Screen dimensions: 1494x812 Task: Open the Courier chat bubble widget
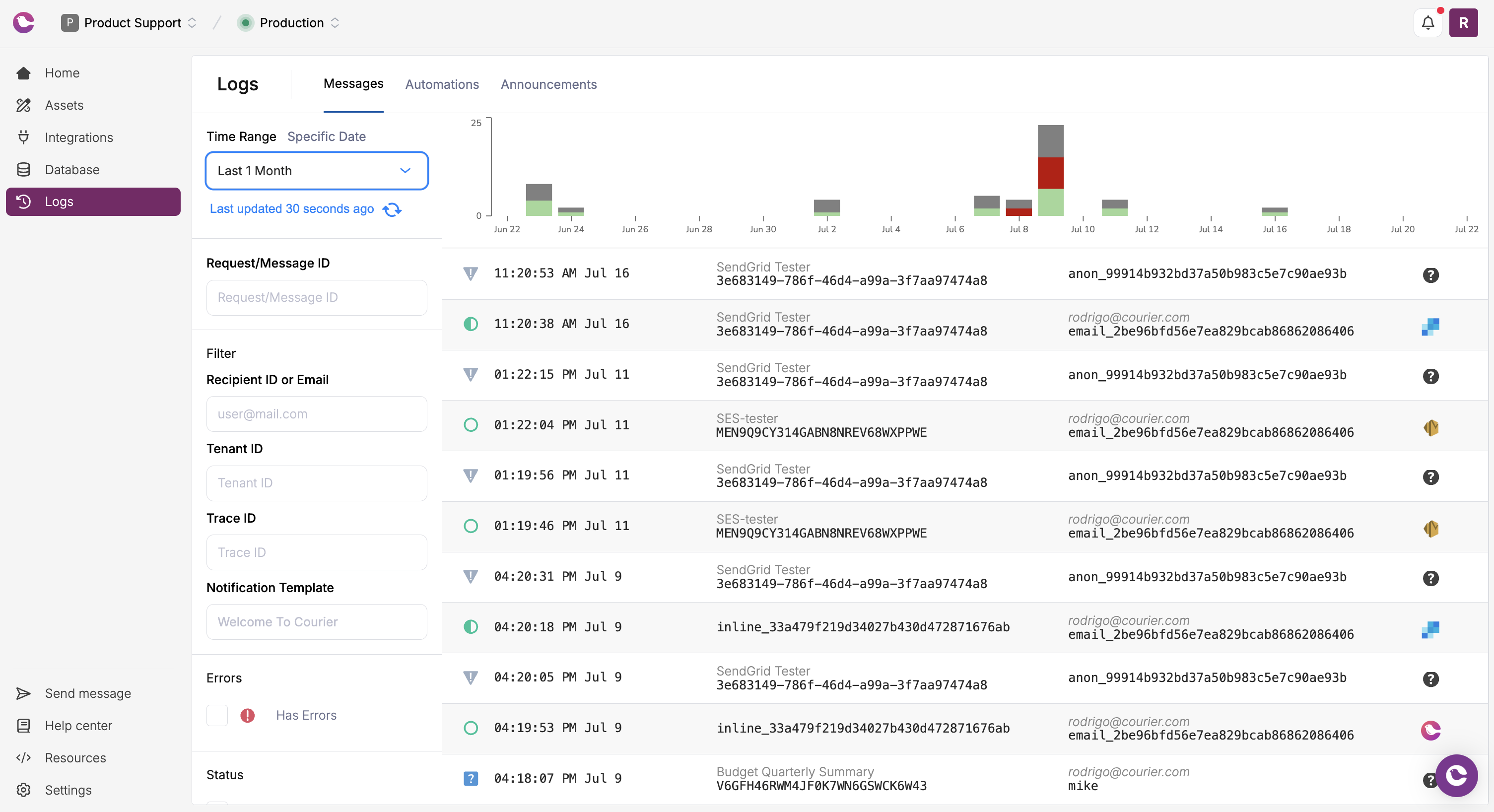click(1456, 775)
